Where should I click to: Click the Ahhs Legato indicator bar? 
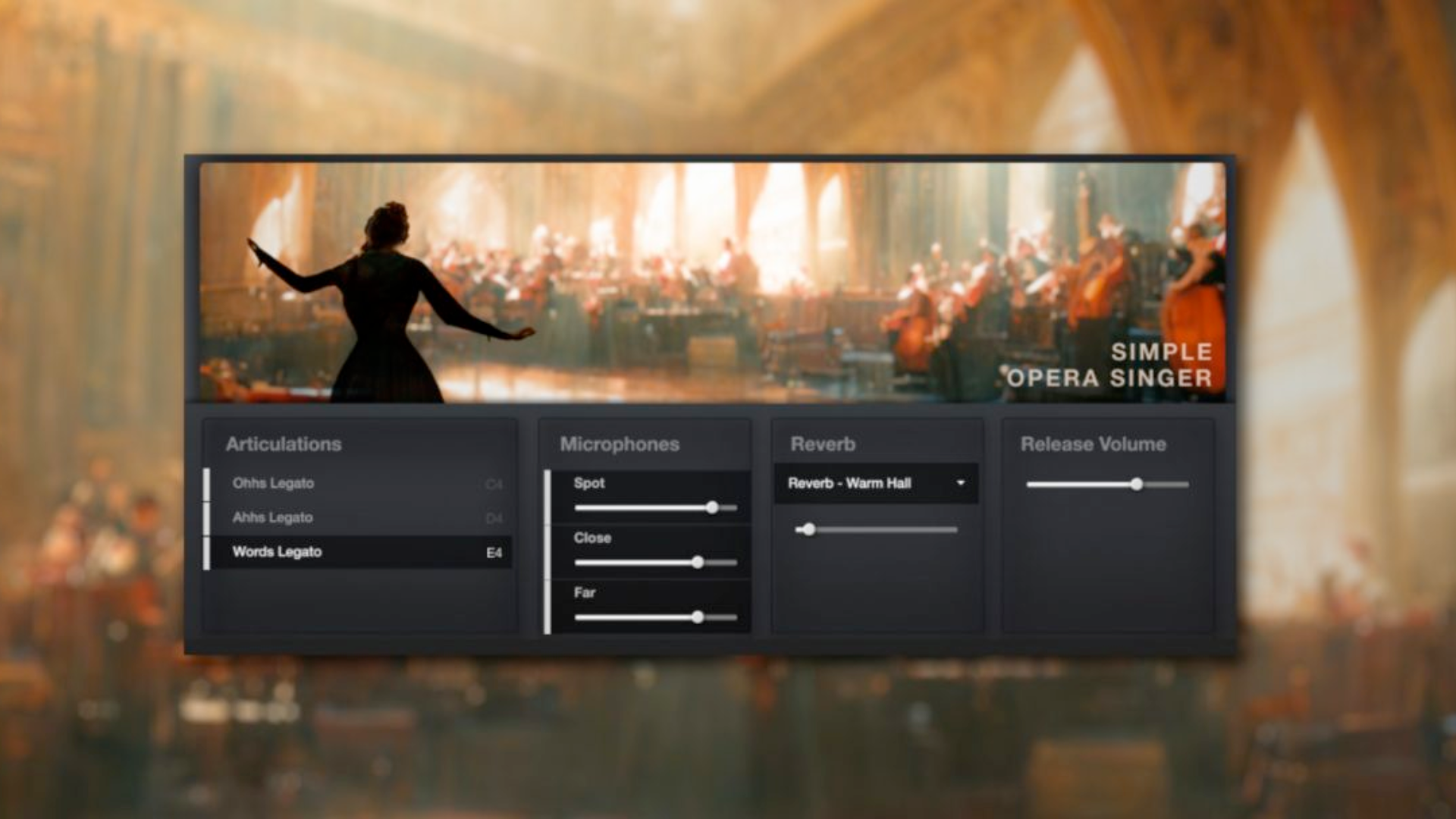[206, 518]
